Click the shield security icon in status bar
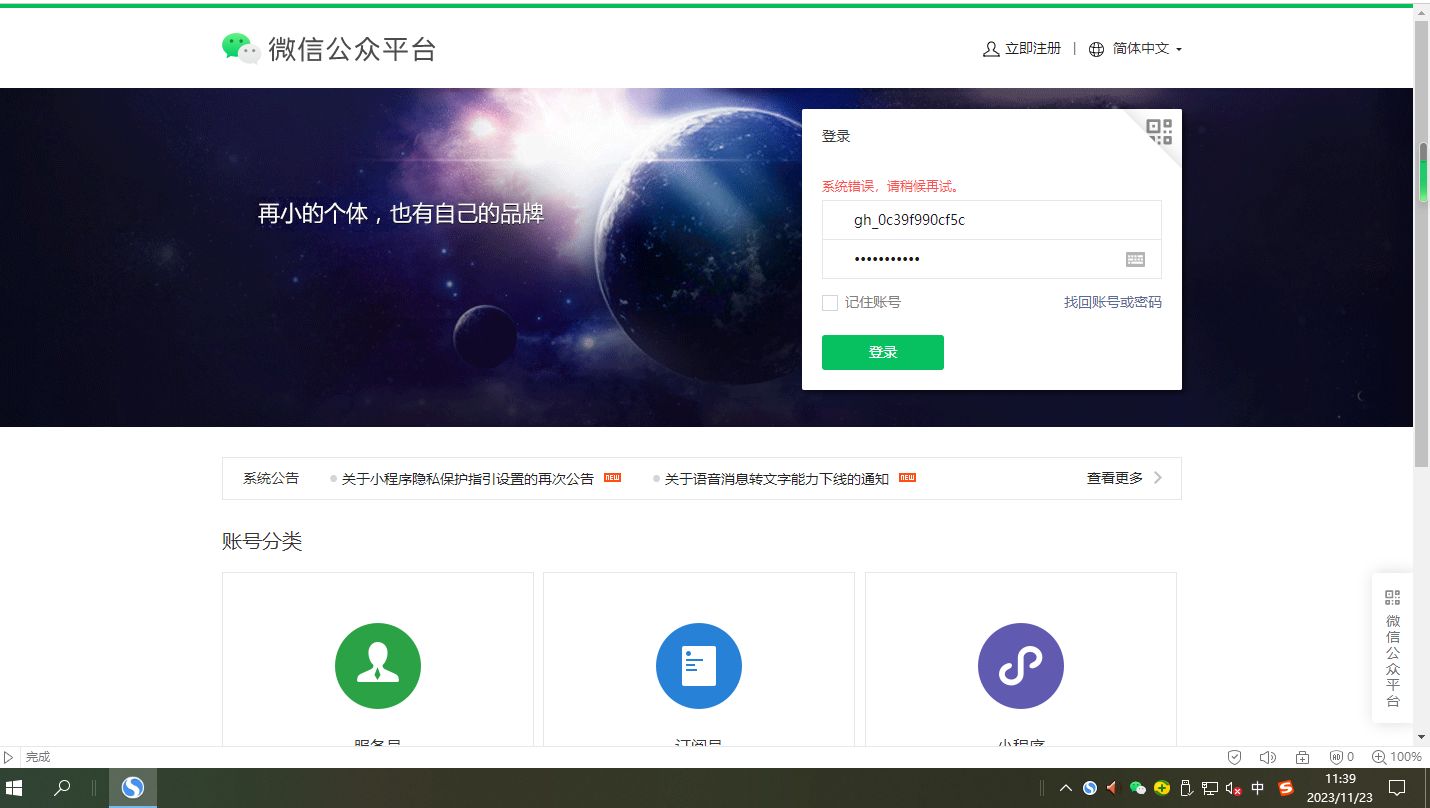Image resolution: width=1430 pixels, height=808 pixels. point(1235,757)
